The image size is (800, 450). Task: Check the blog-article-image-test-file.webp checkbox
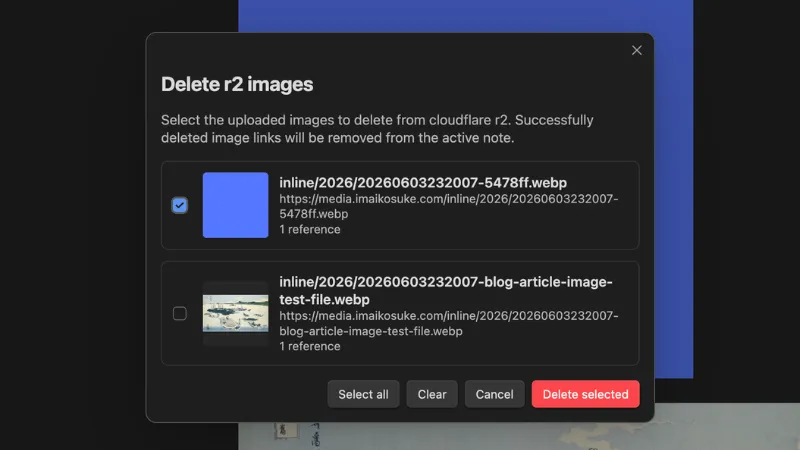[180, 313]
